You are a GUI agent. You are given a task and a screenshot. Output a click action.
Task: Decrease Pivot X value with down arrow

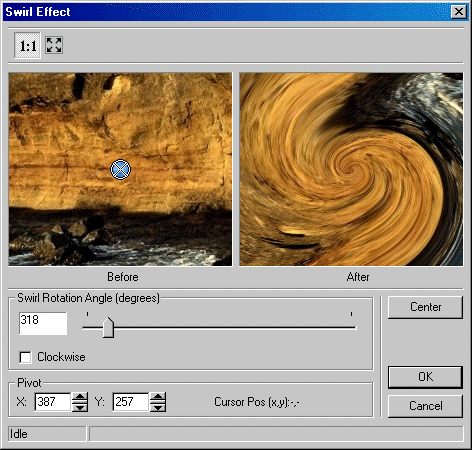[x=80, y=407]
